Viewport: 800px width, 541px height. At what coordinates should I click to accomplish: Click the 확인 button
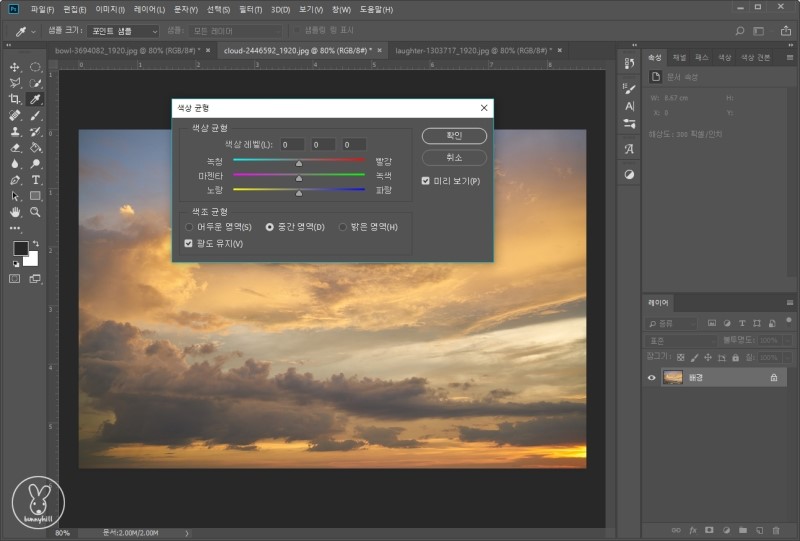tap(454, 136)
